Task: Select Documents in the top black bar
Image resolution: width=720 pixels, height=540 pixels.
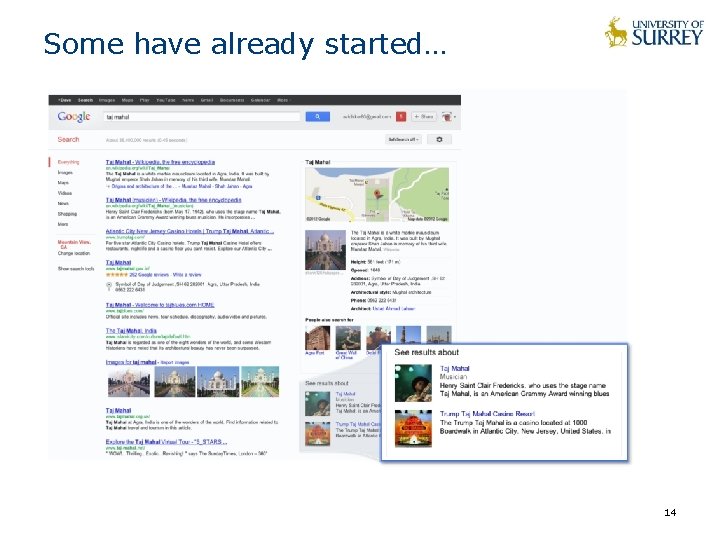Action: (232, 100)
